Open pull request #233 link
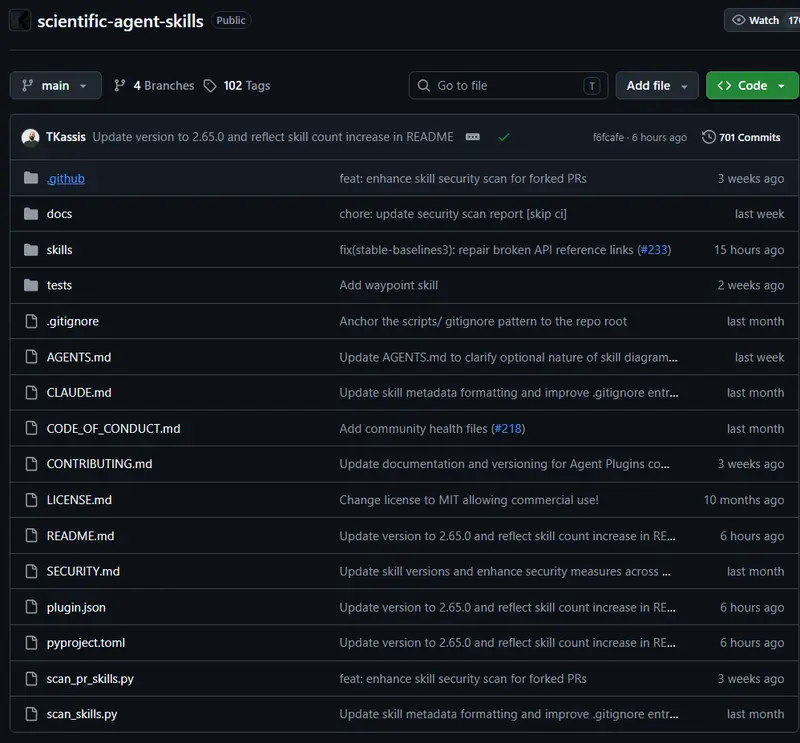Screen dimensions: 800x743 tap(654, 250)
